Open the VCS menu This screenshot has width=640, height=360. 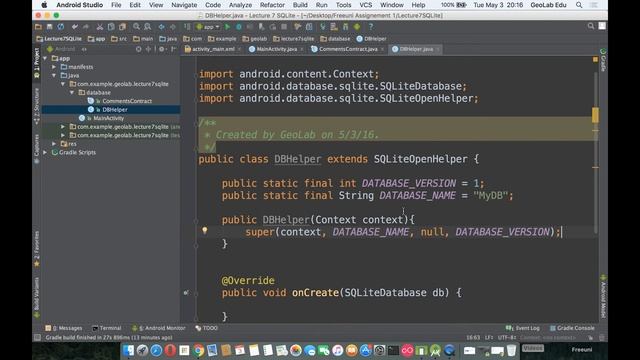[x=366, y=5]
